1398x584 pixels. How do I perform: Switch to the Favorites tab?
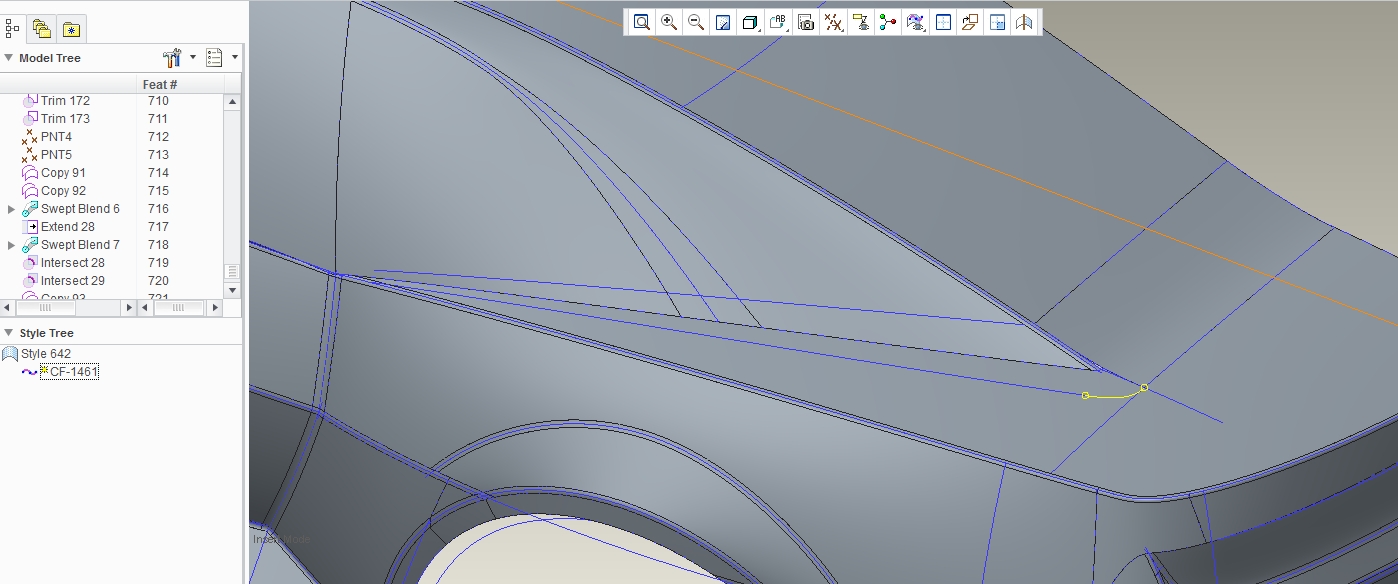coord(70,29)
